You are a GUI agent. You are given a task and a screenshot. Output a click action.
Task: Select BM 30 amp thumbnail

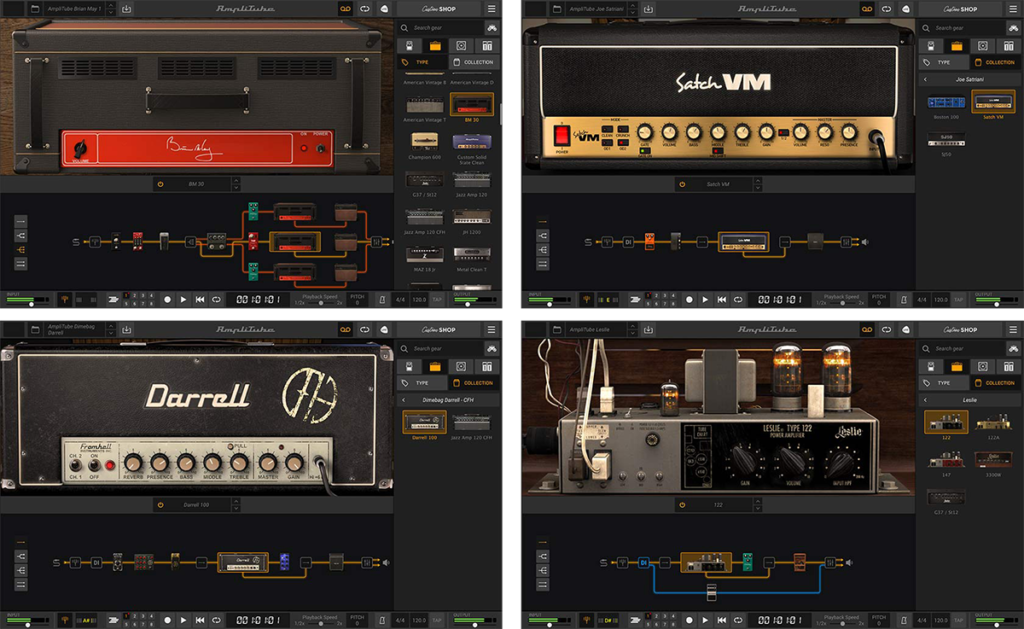click(472, 105)
